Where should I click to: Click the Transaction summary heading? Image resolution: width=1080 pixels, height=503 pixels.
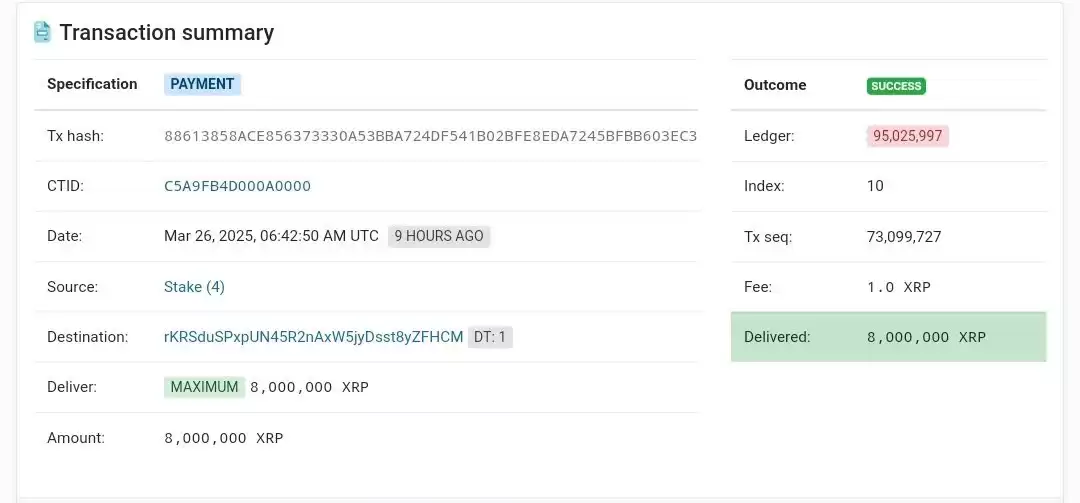tap(167, 32)
